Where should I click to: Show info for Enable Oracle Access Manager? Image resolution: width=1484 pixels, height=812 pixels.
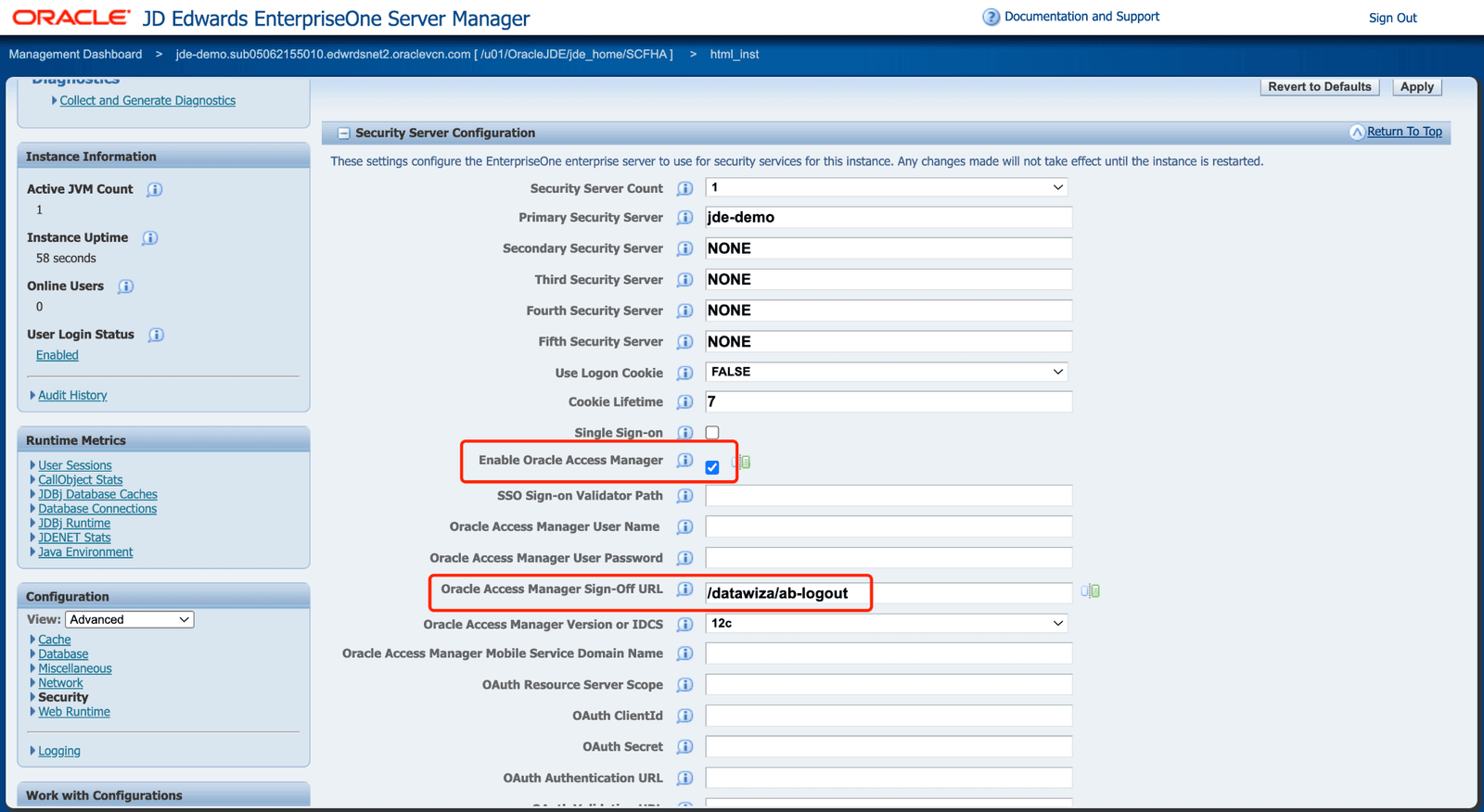(x=684, y=460)
